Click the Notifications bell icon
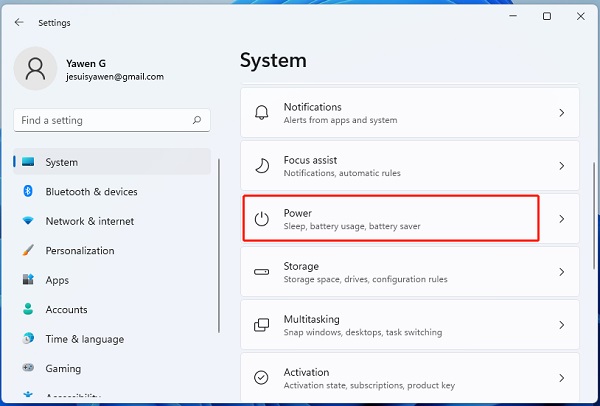The width and height of the screenshot is (600, 406). pyautogui.click(x=262, y=113)
